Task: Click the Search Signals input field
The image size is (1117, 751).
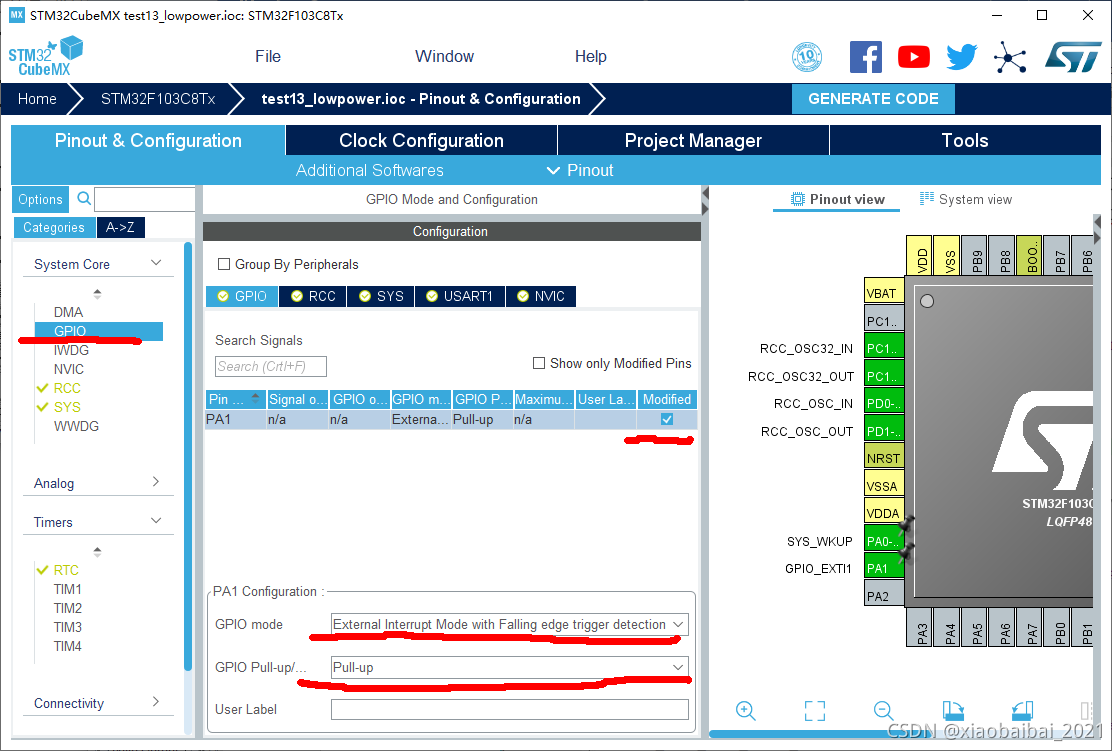Action: pyautogui.click(x=271, y=366)
